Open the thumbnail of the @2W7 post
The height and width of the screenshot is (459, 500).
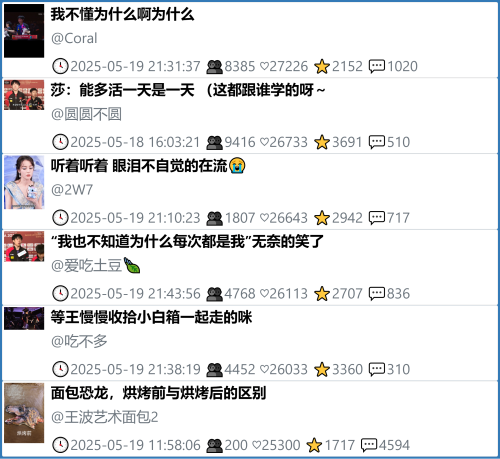coord(24,182)
